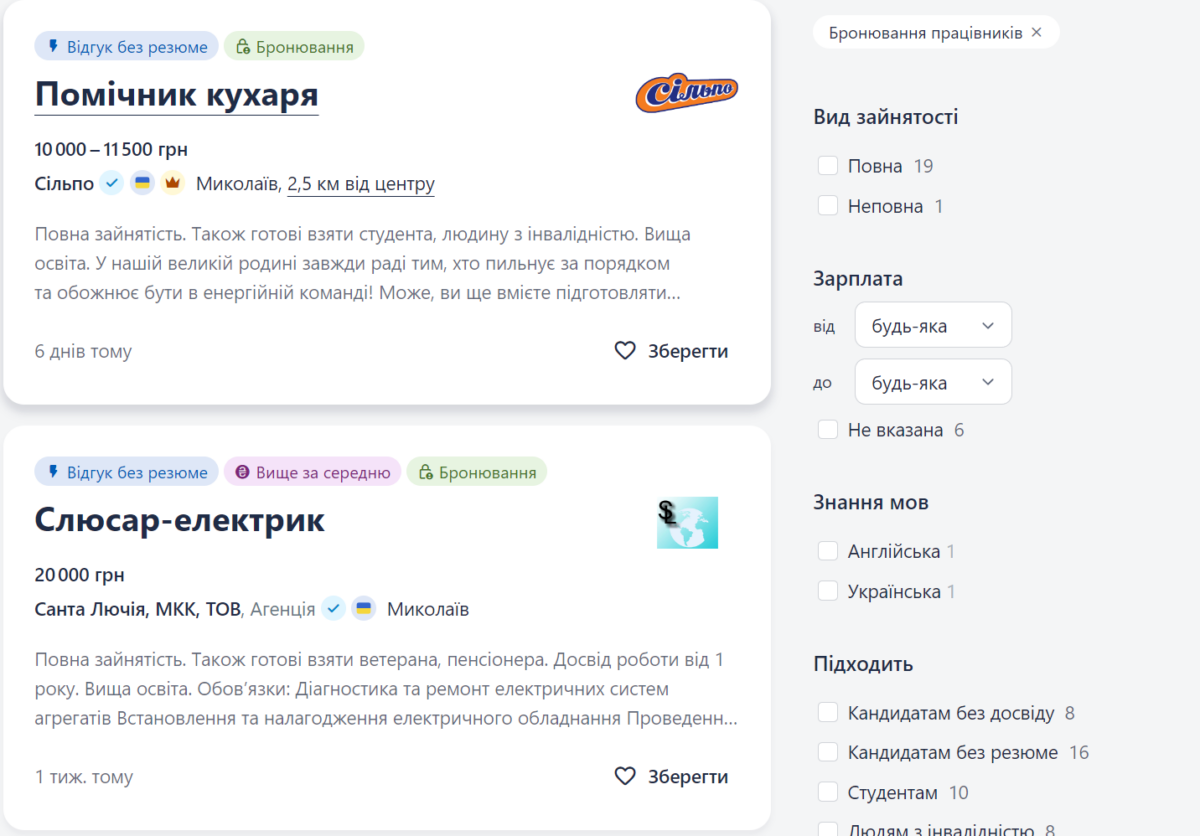The width and height of the screenshot is (1200, 836).
Task: Remove the Бронювання працівників filter chip
Action: (1037, 33)
